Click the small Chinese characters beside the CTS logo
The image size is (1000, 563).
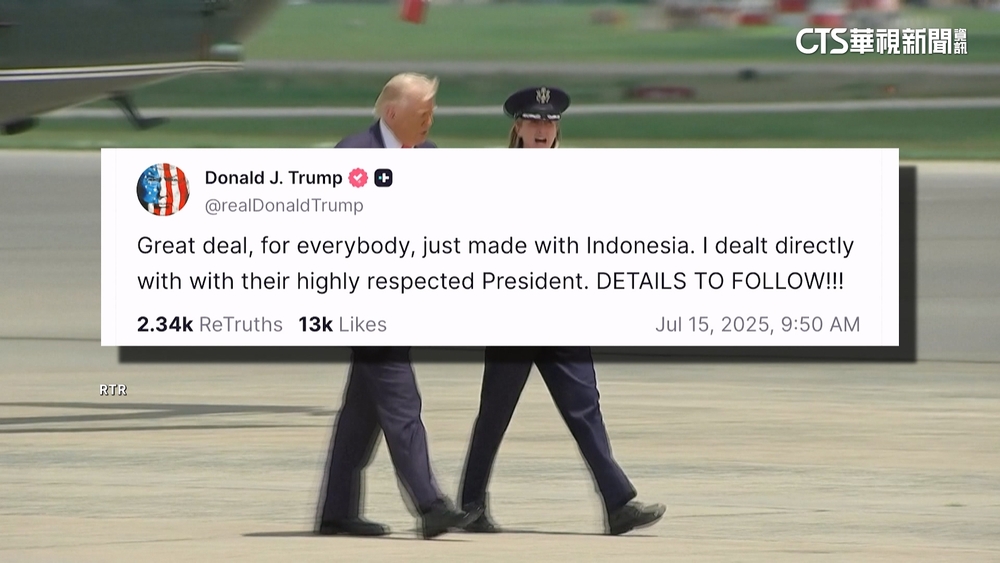coord(960,41)
